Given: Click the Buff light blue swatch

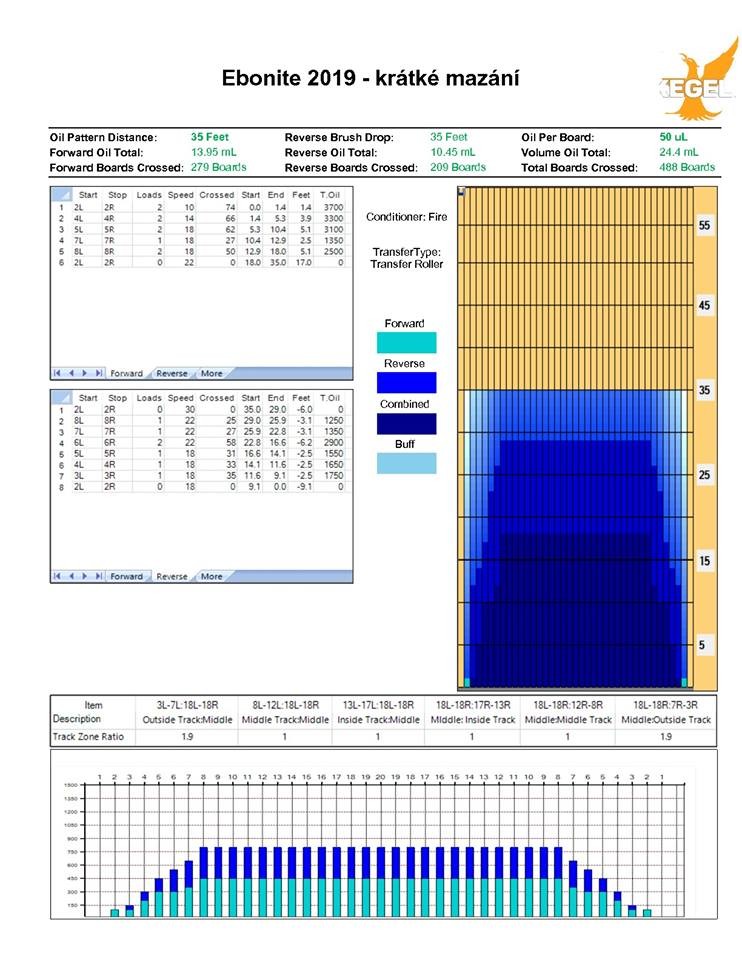Looking at the screenshot, I should pos(406,463).
